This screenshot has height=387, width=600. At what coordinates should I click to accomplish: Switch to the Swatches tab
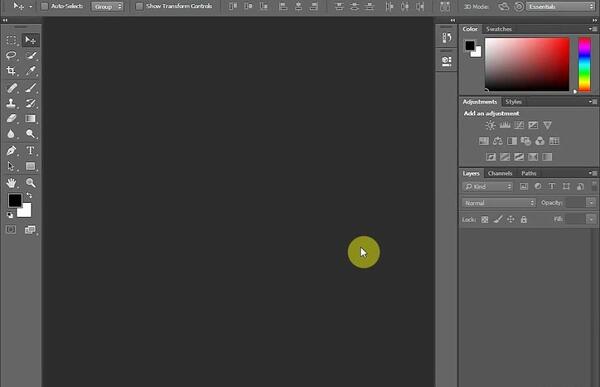[499, 29]
